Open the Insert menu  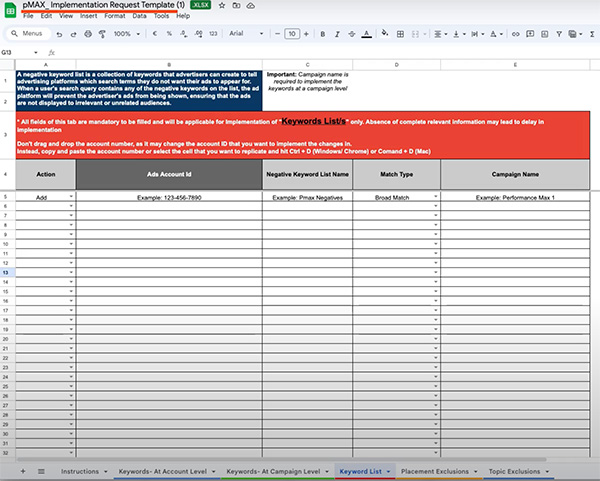pyautogui.click(x=88, y=16)
